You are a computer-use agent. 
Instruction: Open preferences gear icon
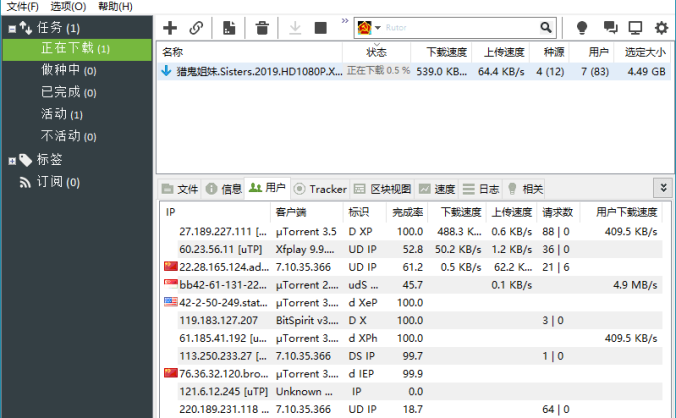(x=661, y=28)
